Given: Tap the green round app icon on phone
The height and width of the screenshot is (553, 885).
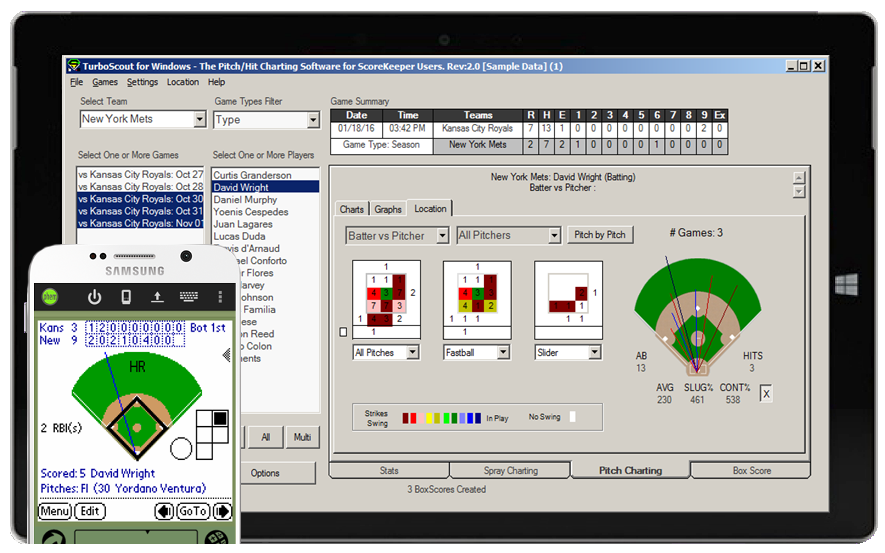Looking at the screenshot, I should (50, 297).
